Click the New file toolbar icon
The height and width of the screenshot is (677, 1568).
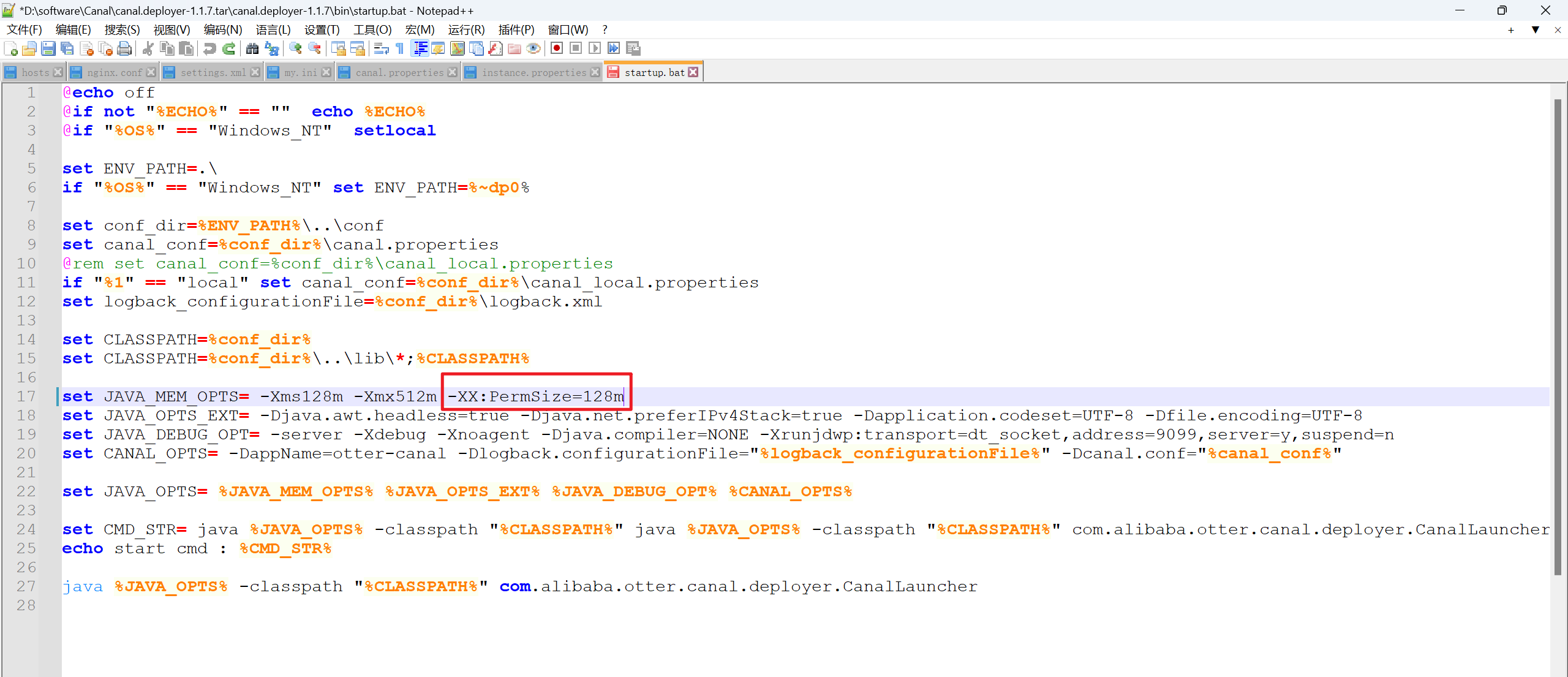click(10, 48)
